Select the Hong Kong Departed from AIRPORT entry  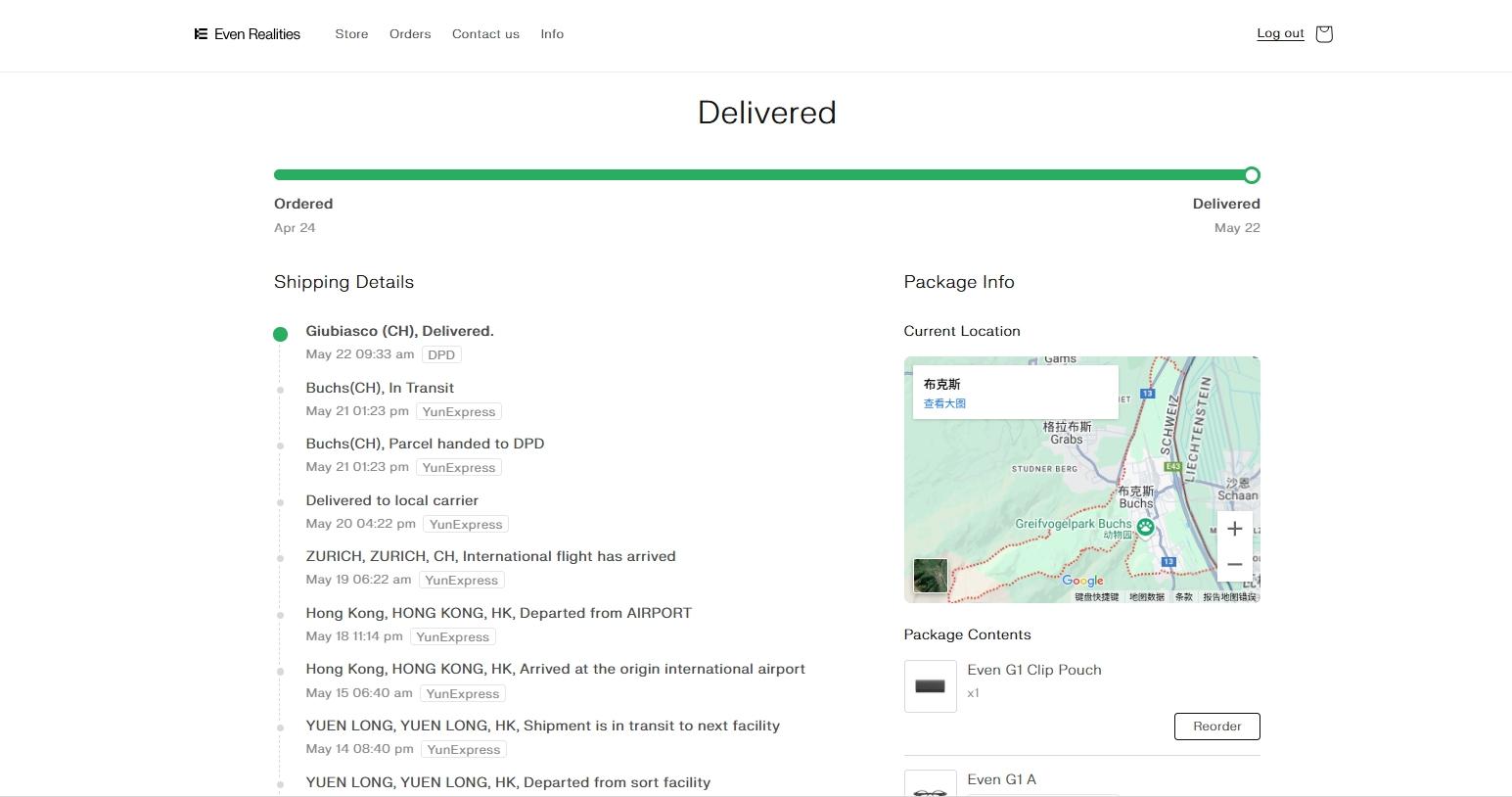pos(498,613)
